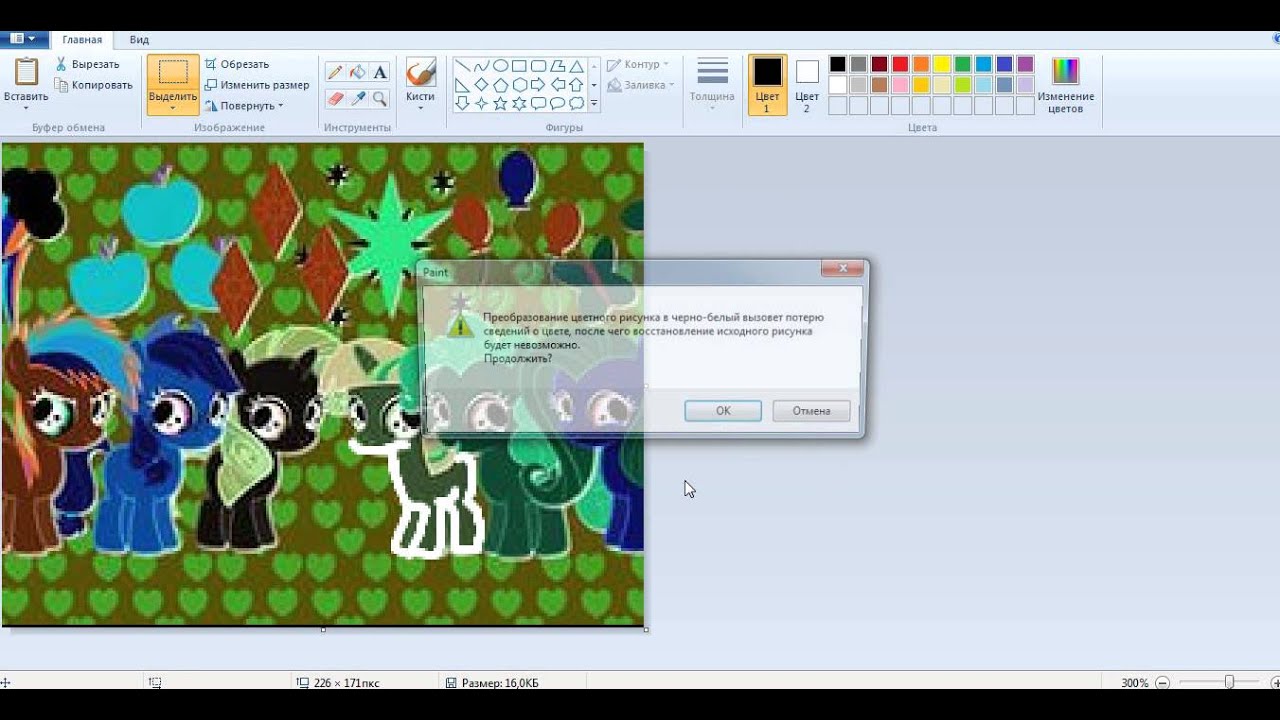Click the canvas bottom-center resize handle
The width and height of the screenshot is (1280, 720).
click(323, 629)
